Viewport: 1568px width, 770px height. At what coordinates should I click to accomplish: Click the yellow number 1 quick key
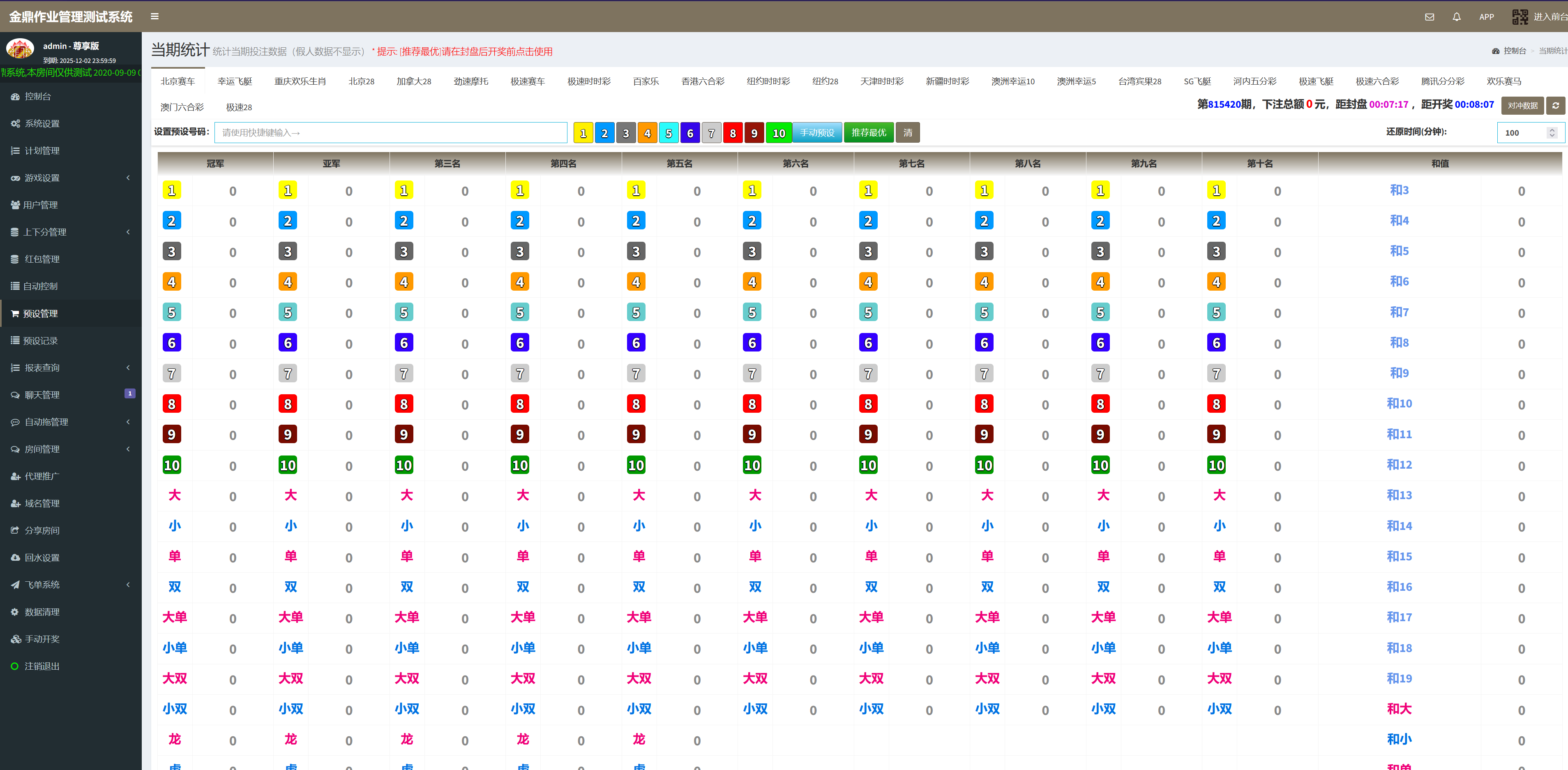[x=583, y=133]
